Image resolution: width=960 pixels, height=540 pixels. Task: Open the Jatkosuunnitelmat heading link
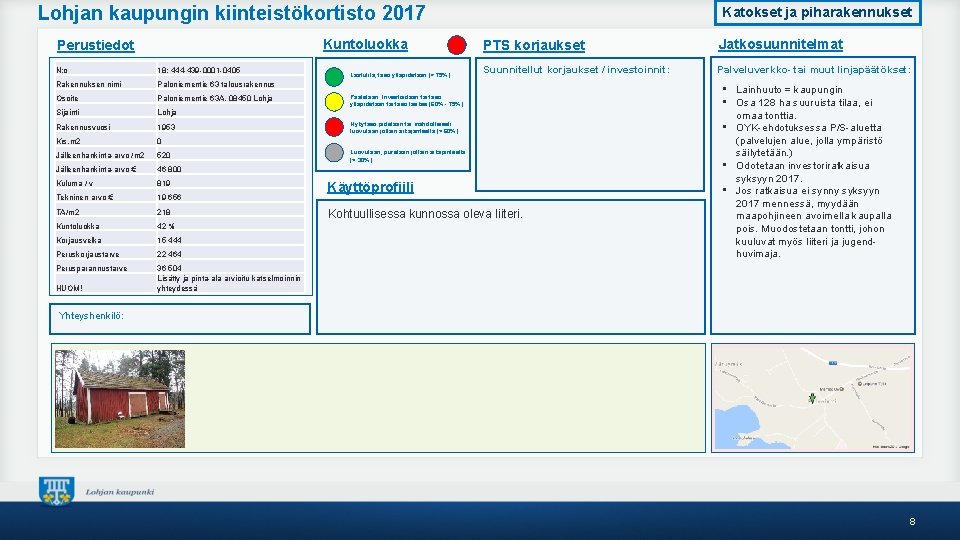(781, 44)
